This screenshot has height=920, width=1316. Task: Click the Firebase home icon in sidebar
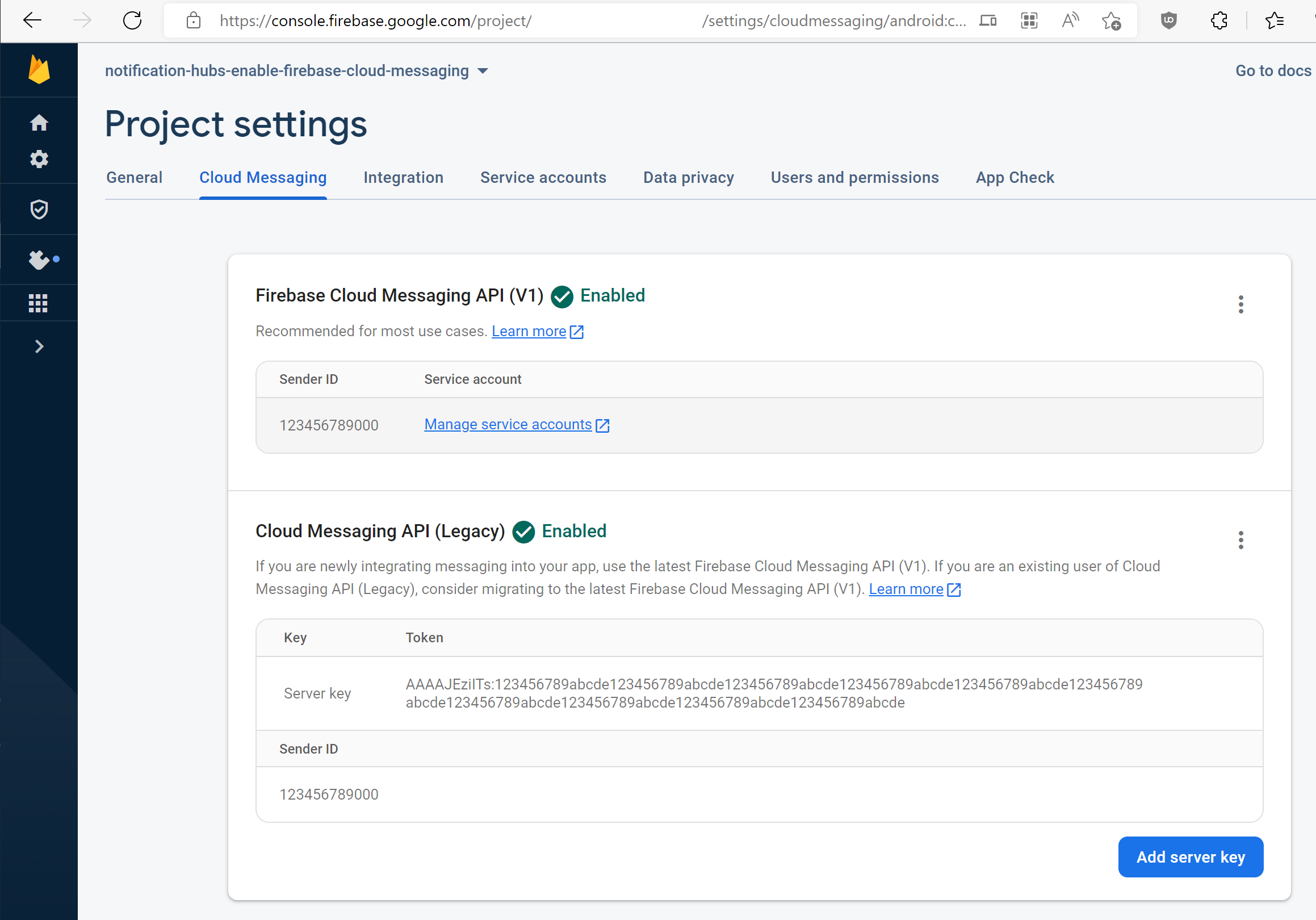(x=40, y=122)
